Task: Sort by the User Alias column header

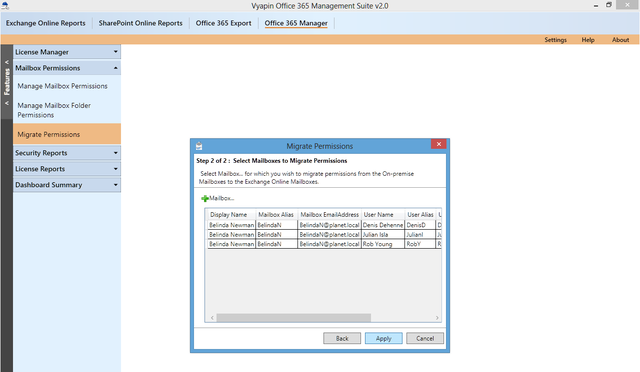Action: (x=420, y=214)
